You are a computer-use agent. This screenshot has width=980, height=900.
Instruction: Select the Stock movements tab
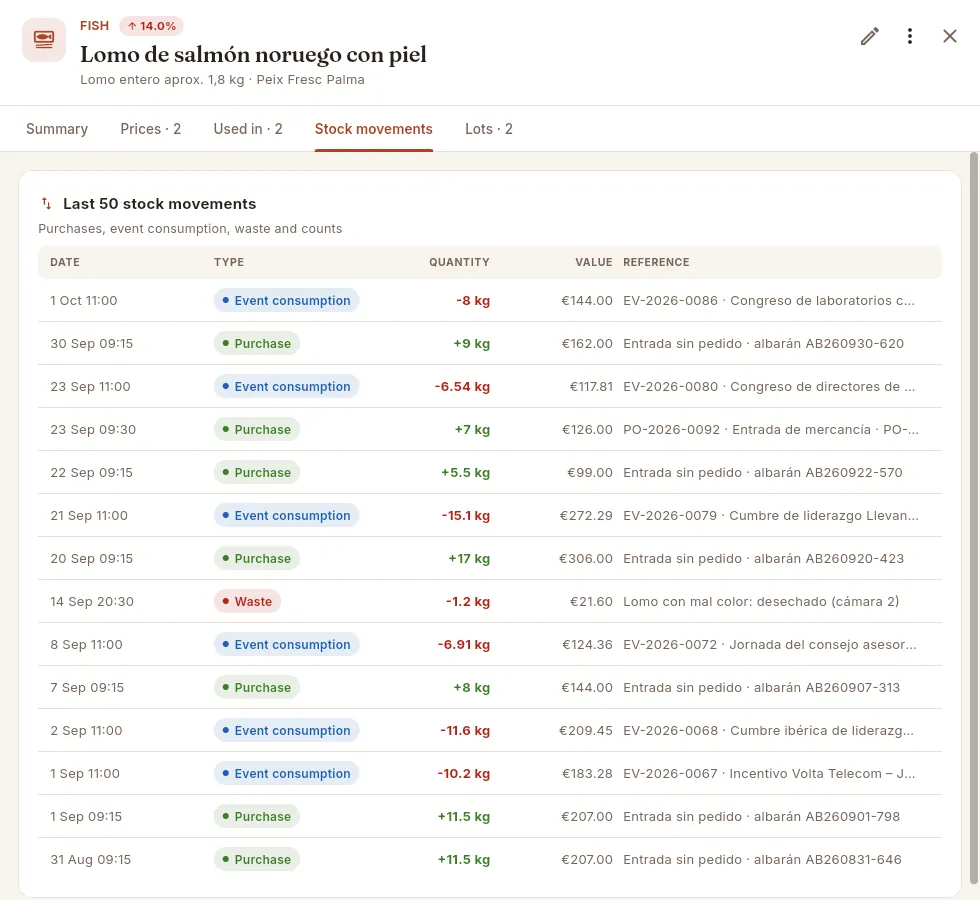373,129
